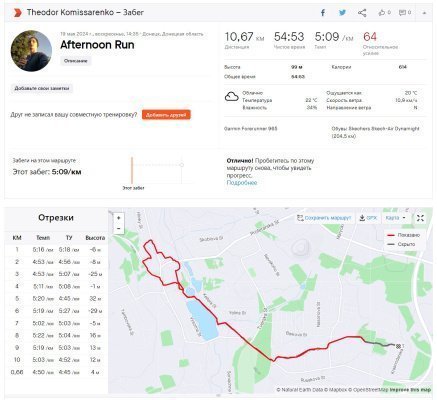Click the Добавить друзей orange button
This screenshot has width=437, height=400.
click(166, 115)
